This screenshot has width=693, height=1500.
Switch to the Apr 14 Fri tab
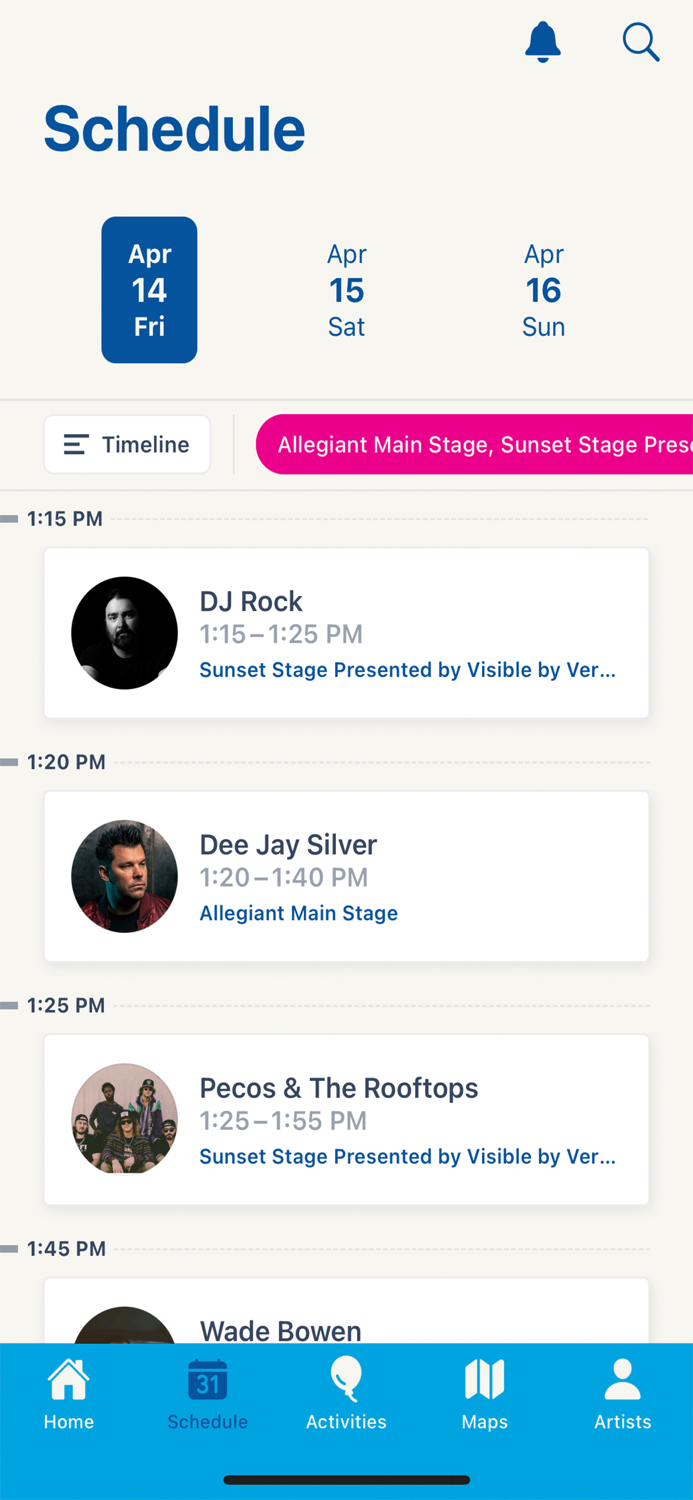pos(149,290)
